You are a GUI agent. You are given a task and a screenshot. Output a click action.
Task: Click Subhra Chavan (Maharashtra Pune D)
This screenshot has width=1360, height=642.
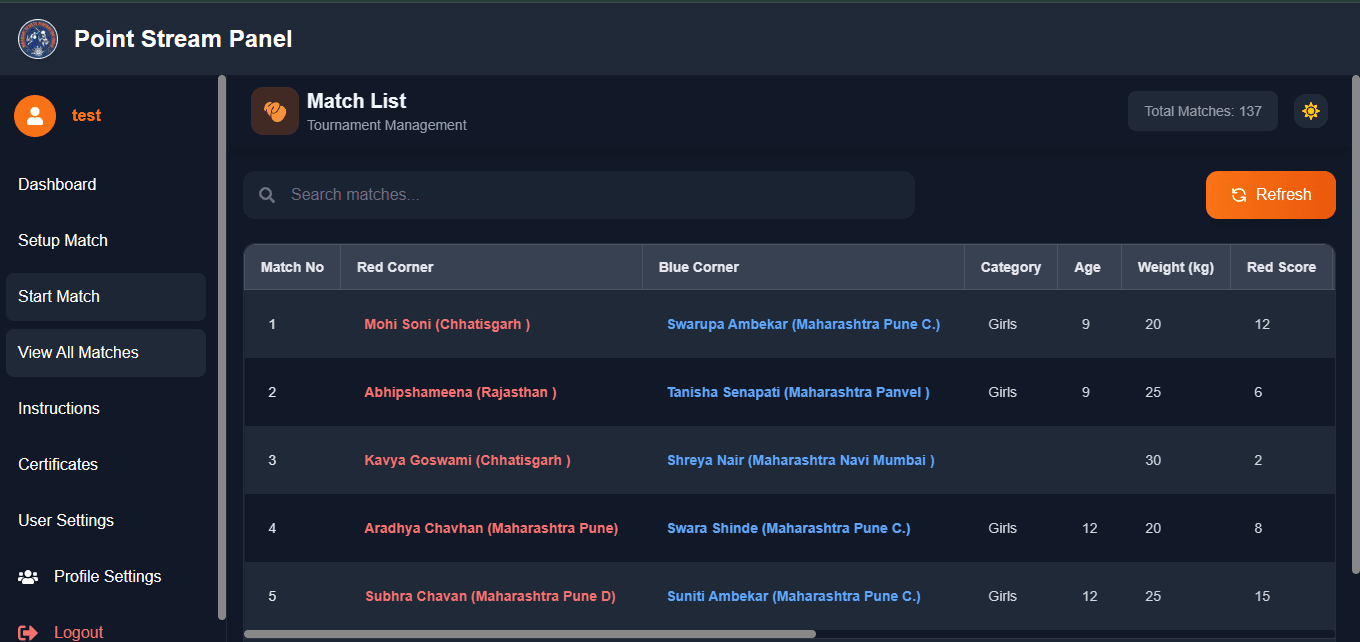[490, 596]
